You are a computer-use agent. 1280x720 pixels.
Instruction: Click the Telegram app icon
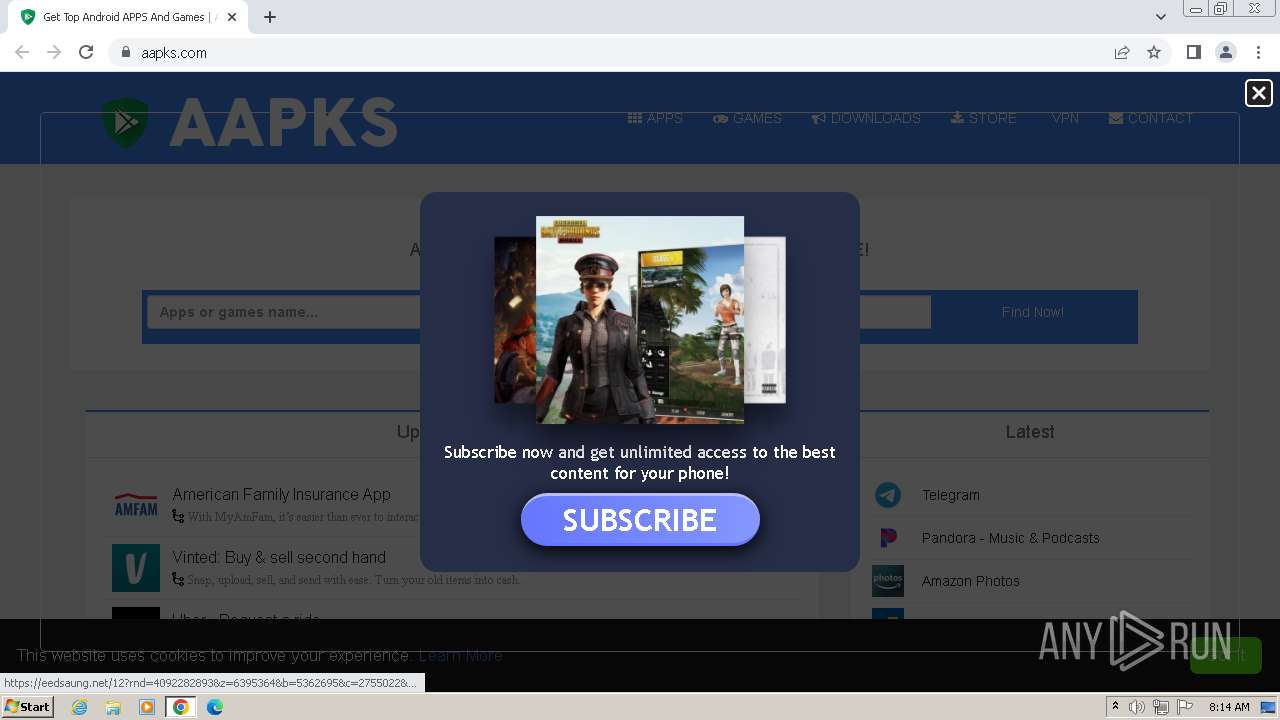point(888,495)
